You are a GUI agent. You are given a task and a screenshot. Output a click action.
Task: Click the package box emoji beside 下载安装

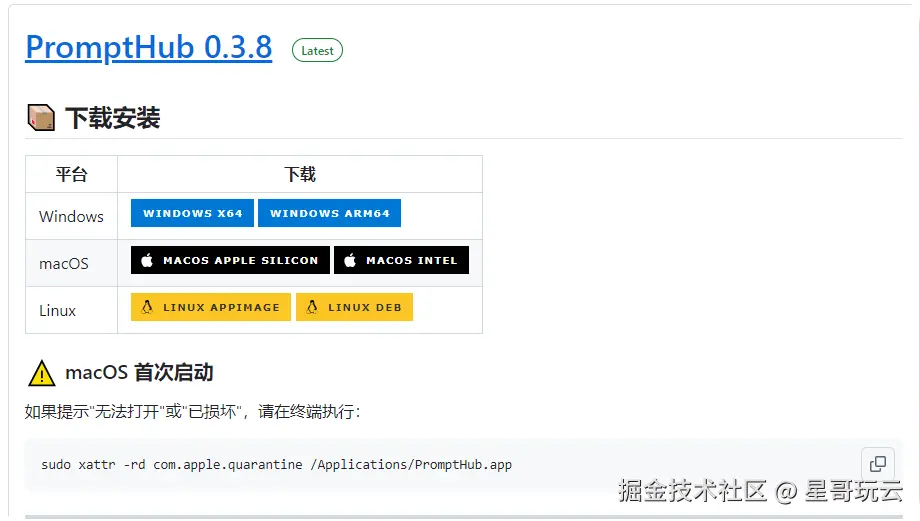41,117
